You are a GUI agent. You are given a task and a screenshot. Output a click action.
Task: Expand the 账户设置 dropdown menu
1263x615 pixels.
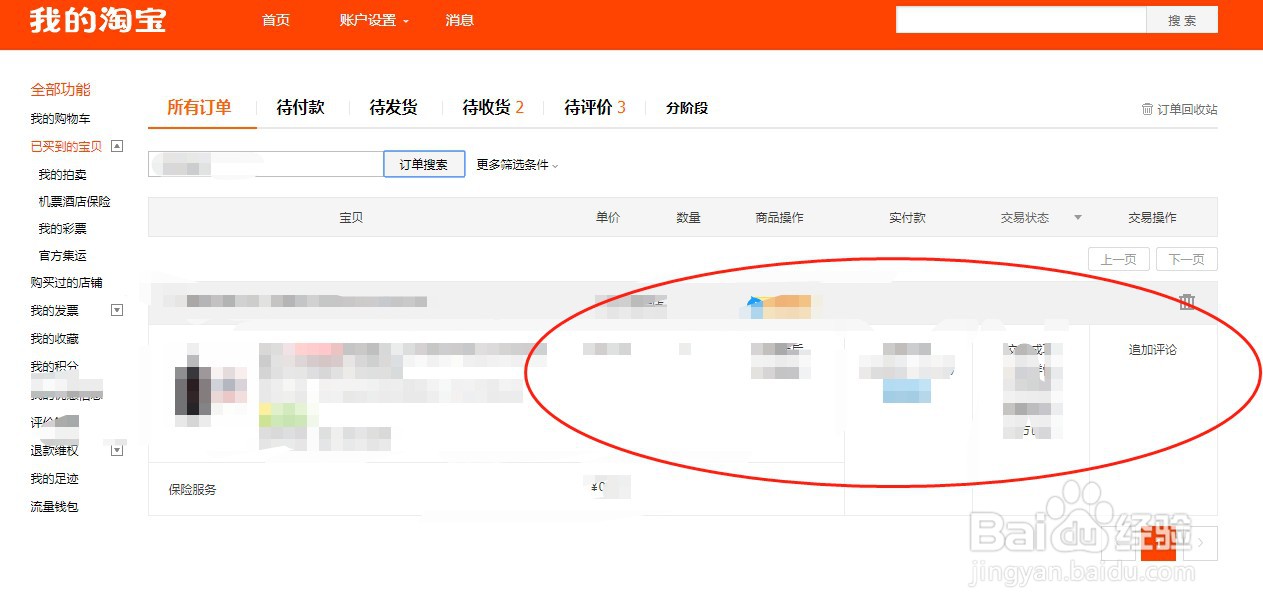coord(372,20)
